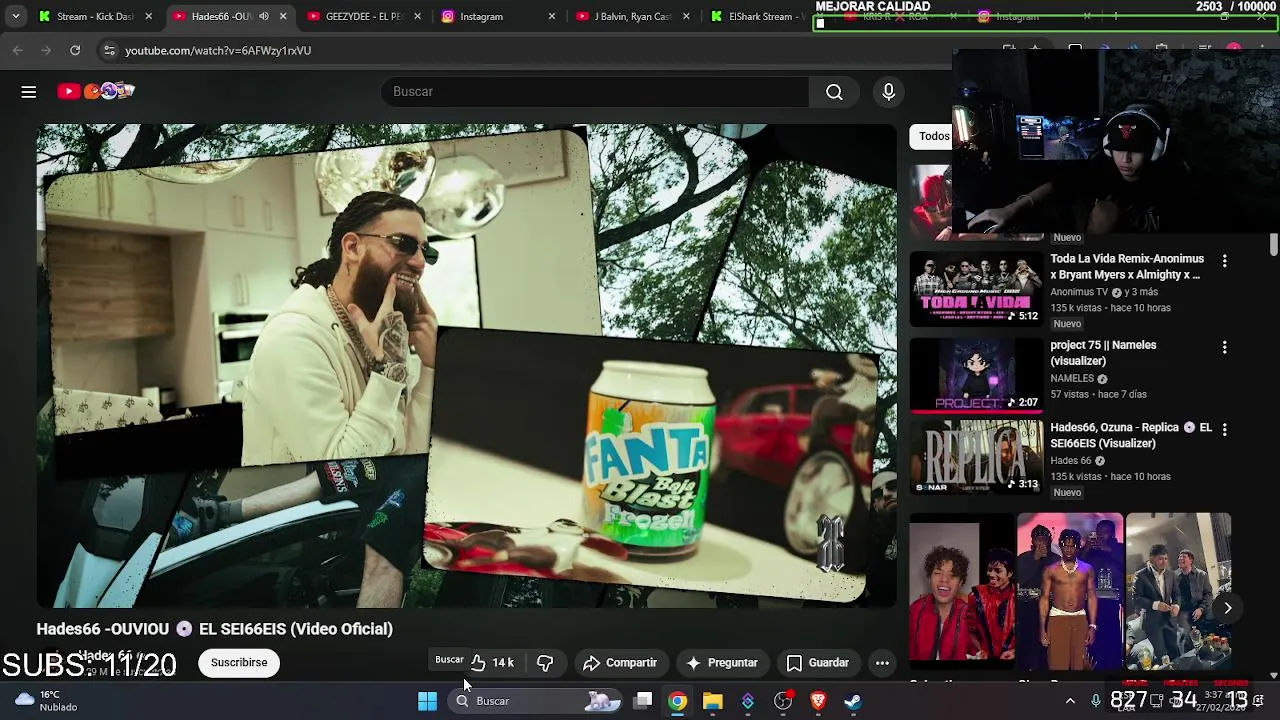Screen dimensions: 1280x720
Task: Click the Compartir share button
Action: [620, 663]
